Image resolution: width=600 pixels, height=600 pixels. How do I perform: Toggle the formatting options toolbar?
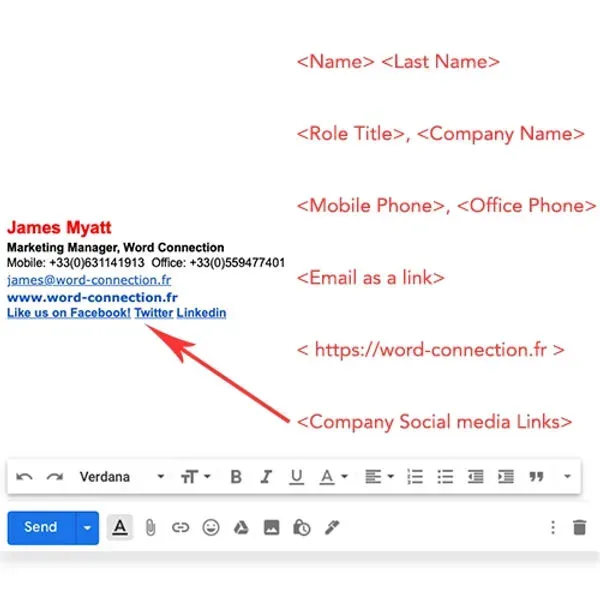click(120, 528)
